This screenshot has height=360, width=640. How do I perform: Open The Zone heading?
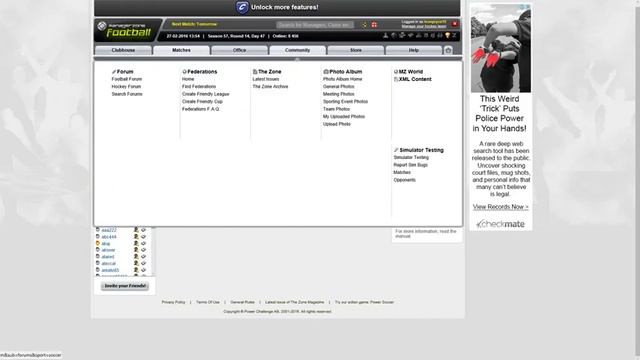click(269, 71)
